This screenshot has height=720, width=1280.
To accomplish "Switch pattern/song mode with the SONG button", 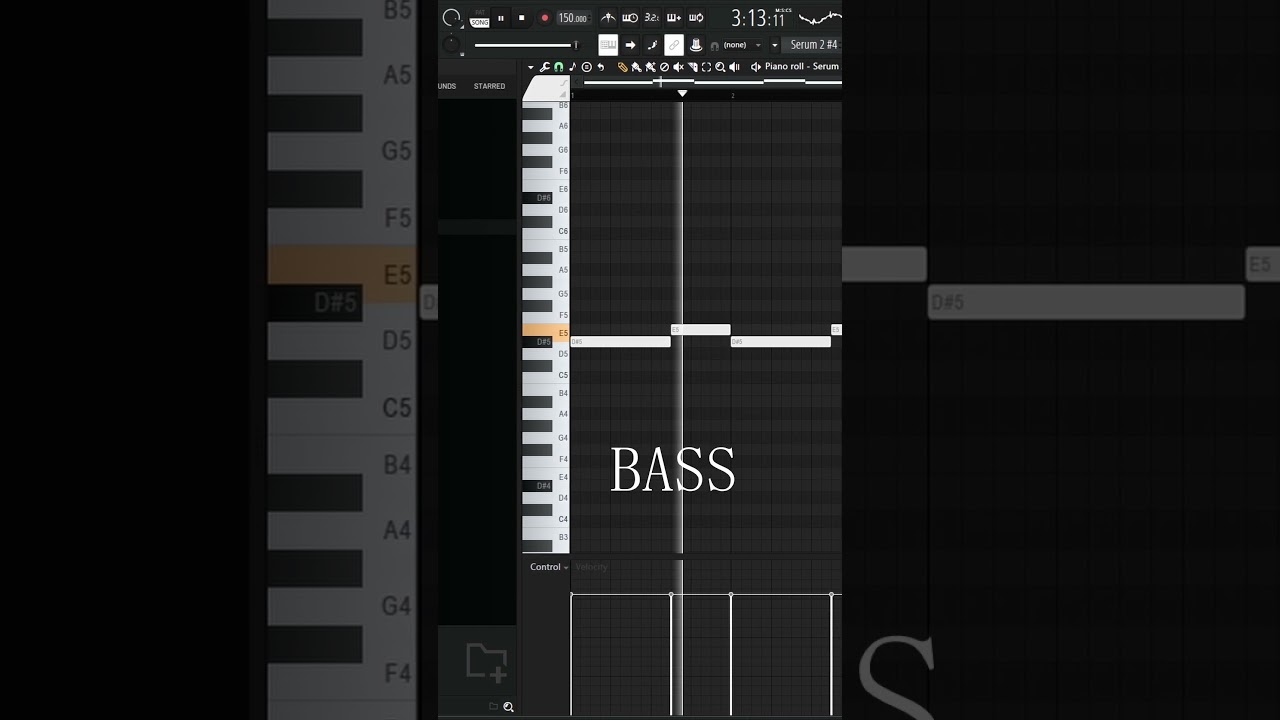I will (x=480, y=22).
